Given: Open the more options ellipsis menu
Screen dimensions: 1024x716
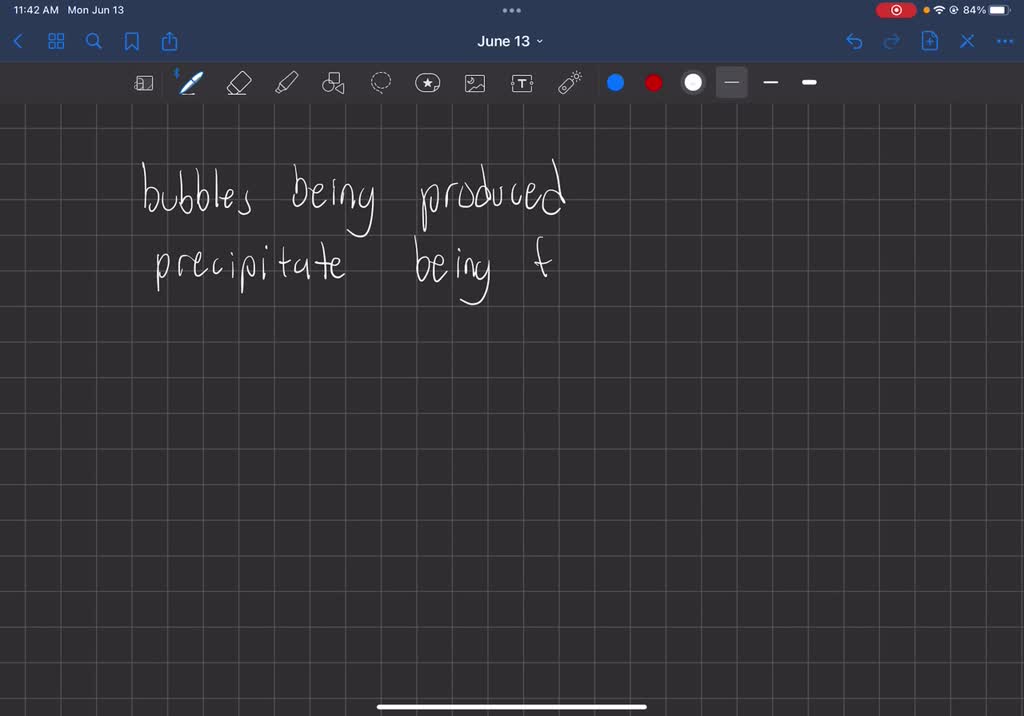Looking at the screenshot, I should tap(1004, 41).
